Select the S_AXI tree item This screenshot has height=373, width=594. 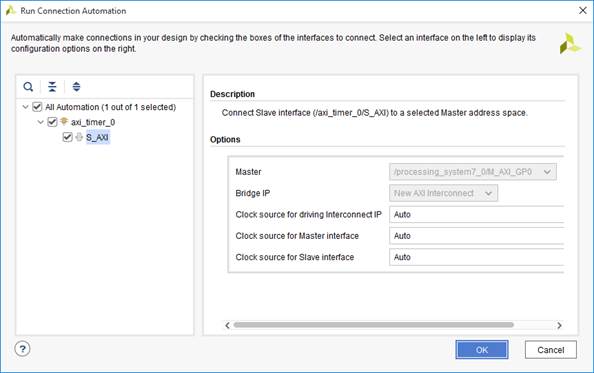[97, 137]
